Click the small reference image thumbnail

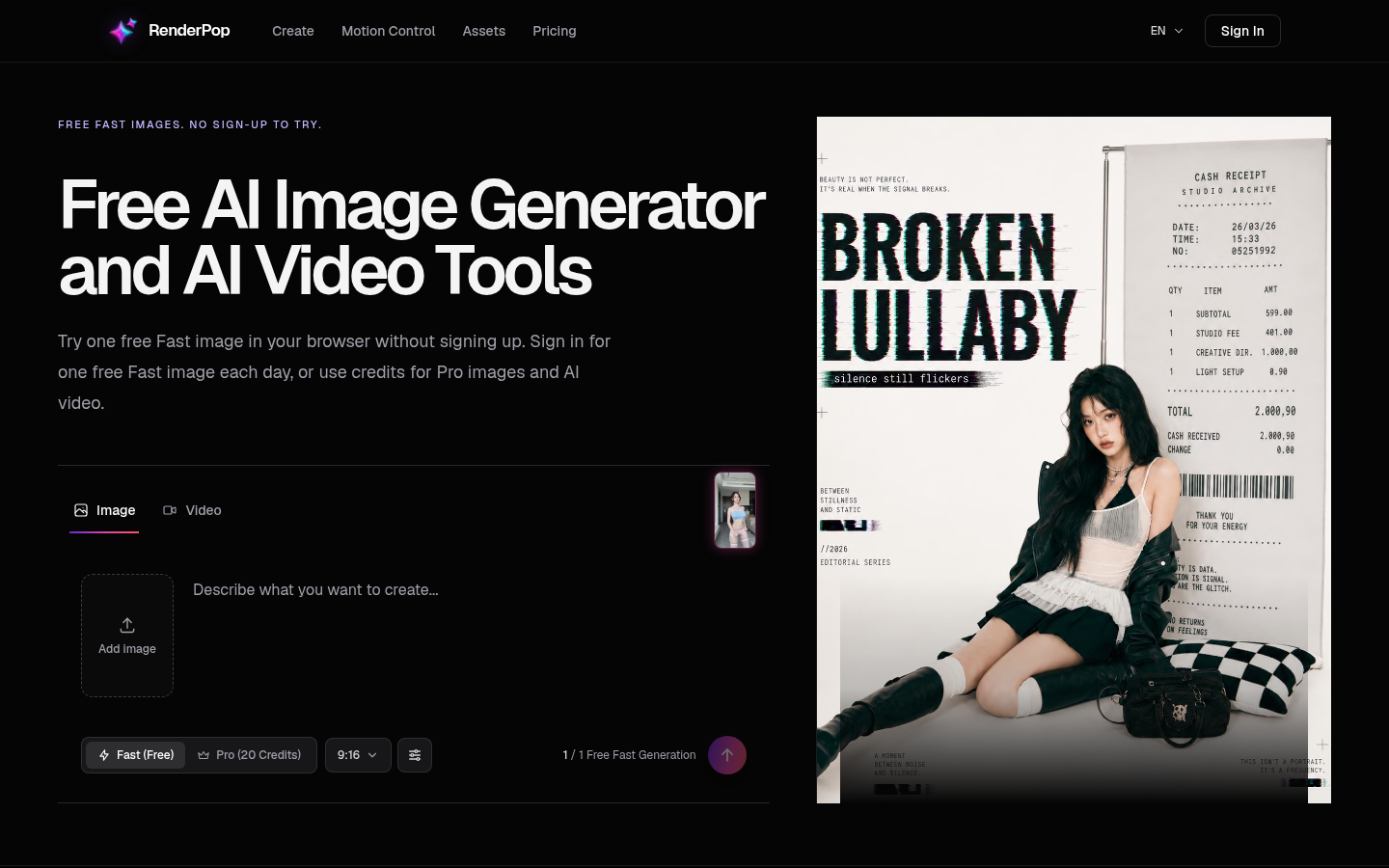point(735,510)
